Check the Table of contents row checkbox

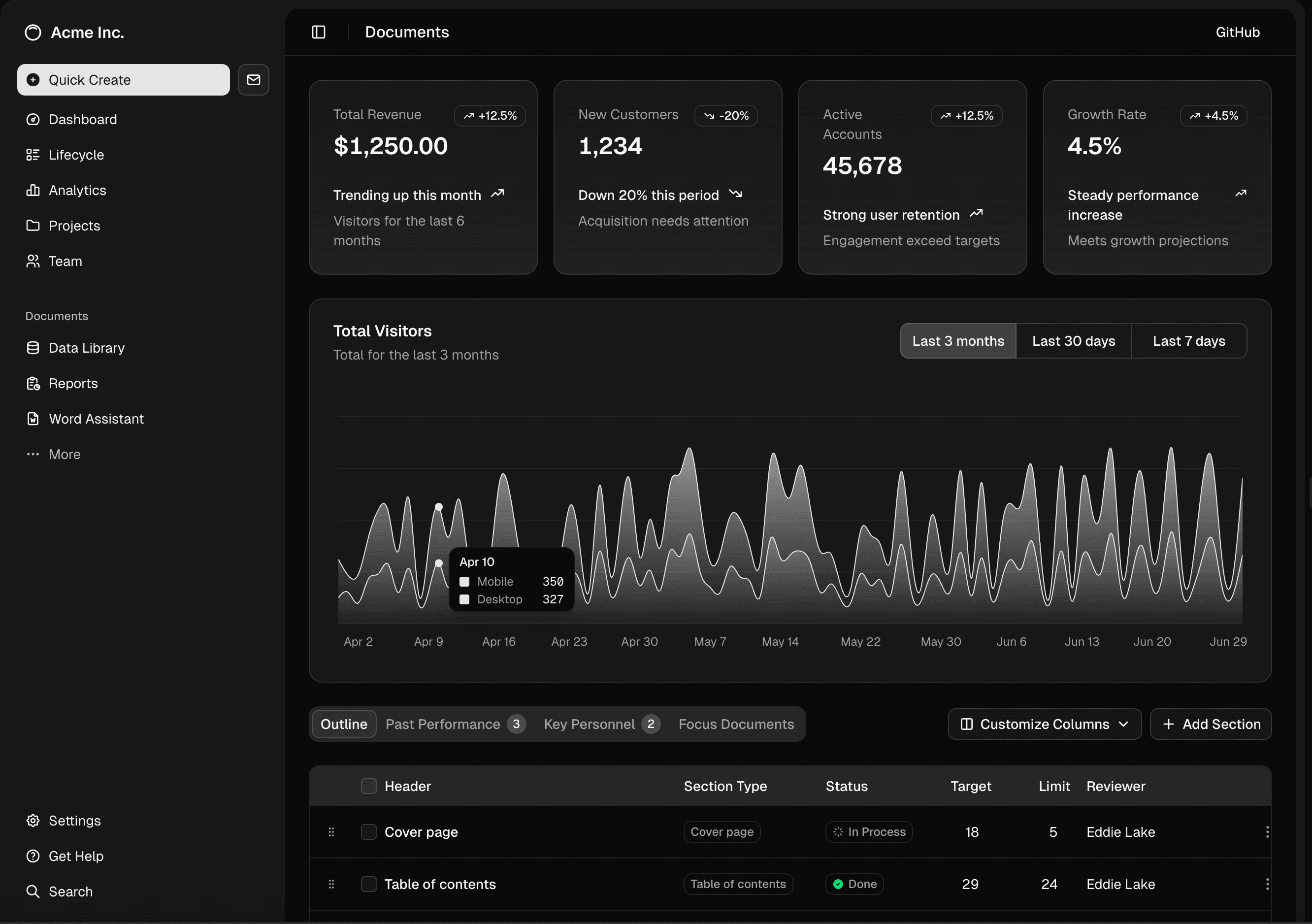click(368, 884)
